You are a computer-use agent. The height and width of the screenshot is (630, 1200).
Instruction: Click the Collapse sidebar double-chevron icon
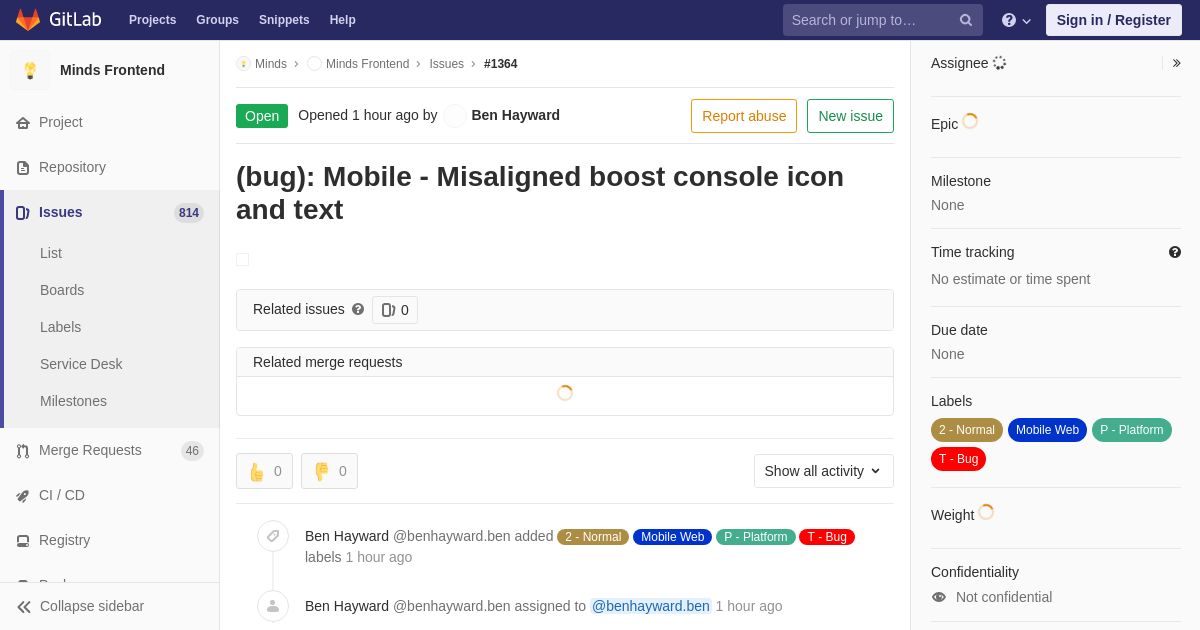(24, 607)
